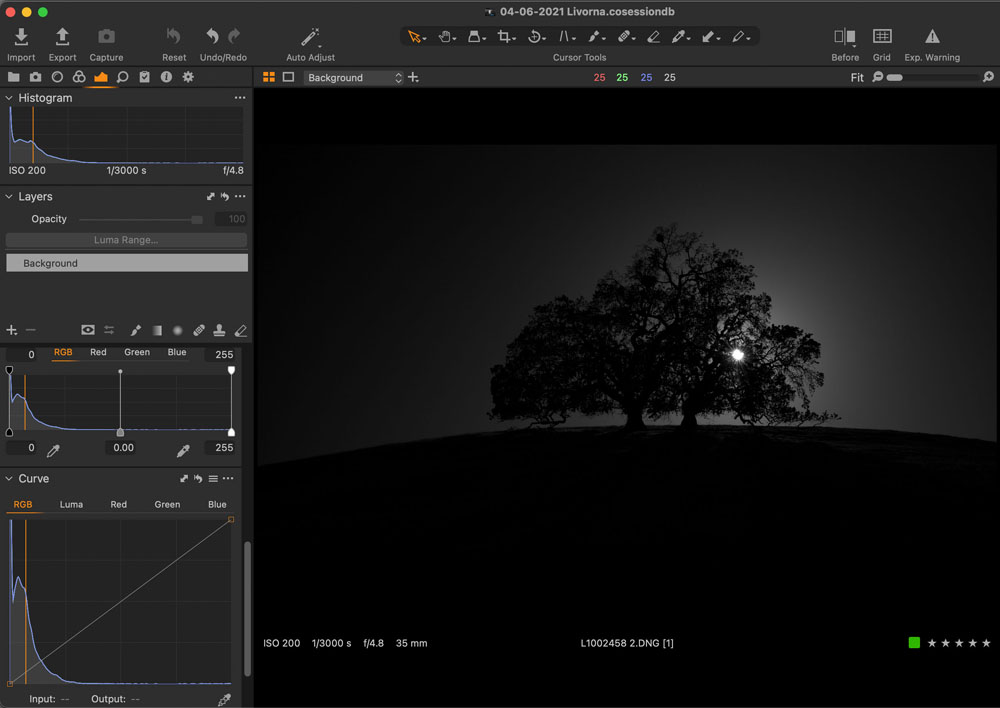The height and width of the screenshot is (708, 1000).
Task: Switch Levels to the Green channel
Action: pyautogui.click(x=137, y=352)
